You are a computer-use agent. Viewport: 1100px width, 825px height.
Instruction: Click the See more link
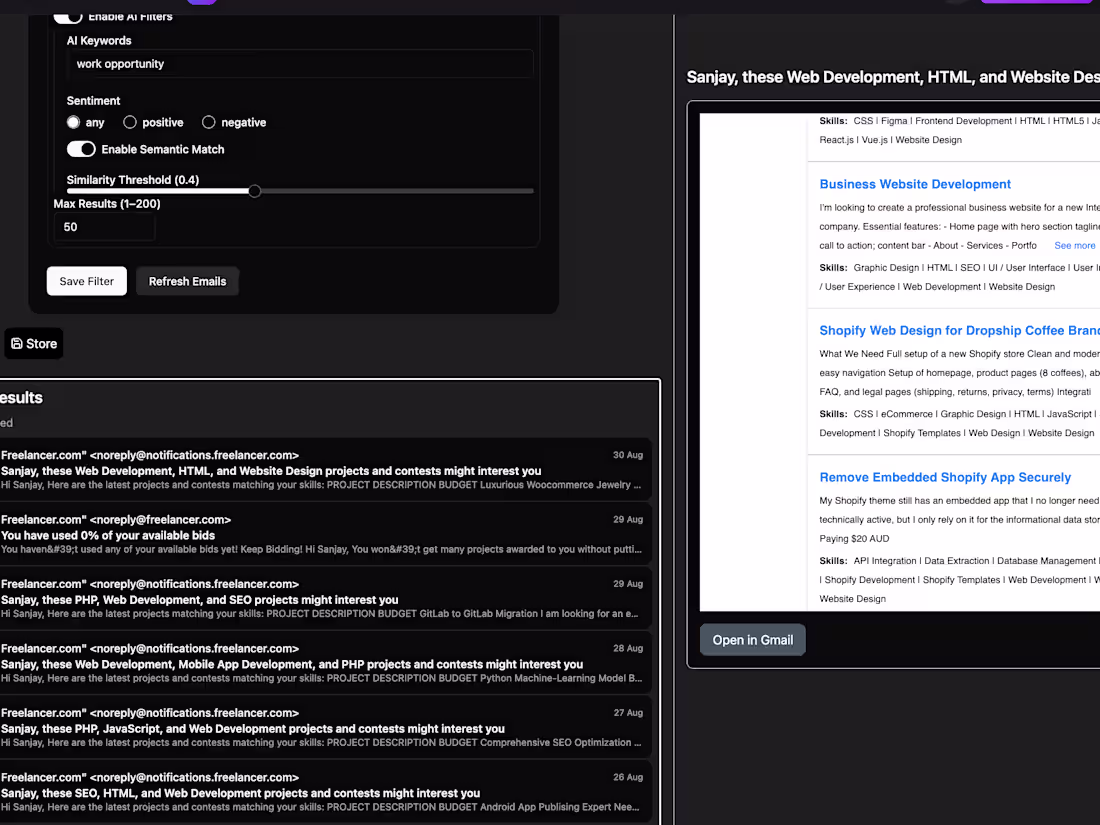click(1077, 245)
